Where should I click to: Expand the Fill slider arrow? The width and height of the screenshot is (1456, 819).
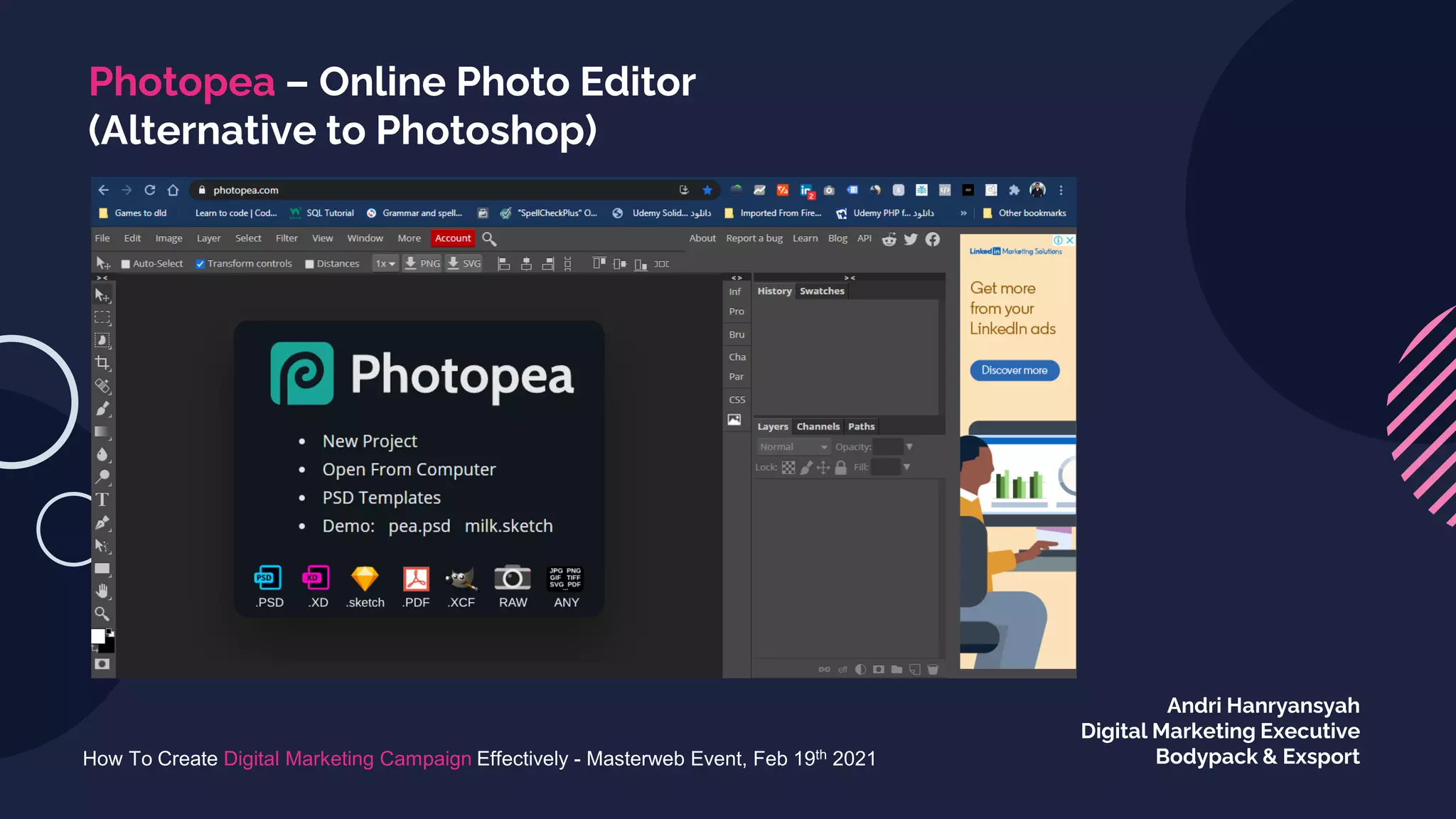coord(906,467)
